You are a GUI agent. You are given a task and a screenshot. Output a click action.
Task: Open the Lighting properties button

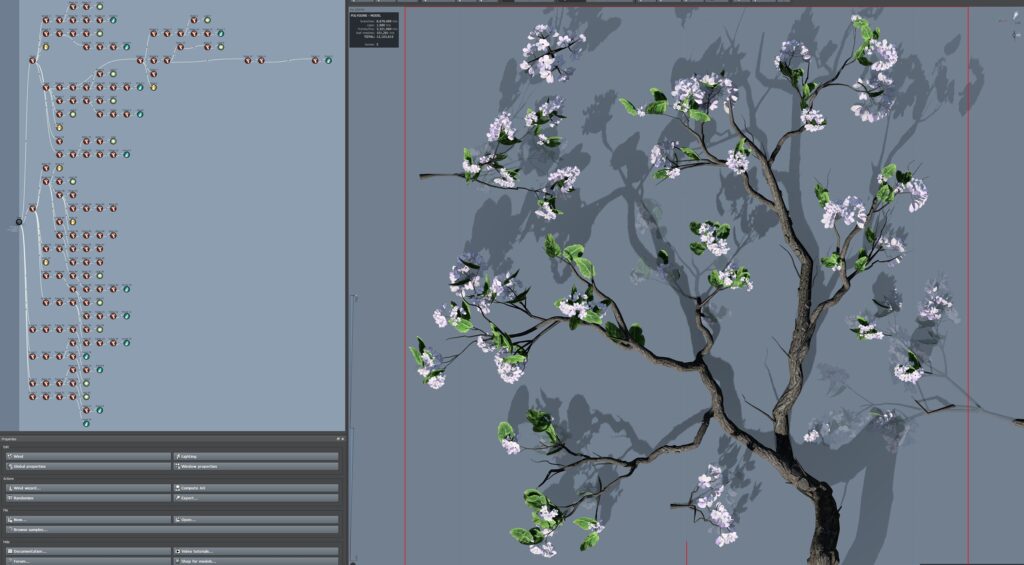[x=256, y=457]
